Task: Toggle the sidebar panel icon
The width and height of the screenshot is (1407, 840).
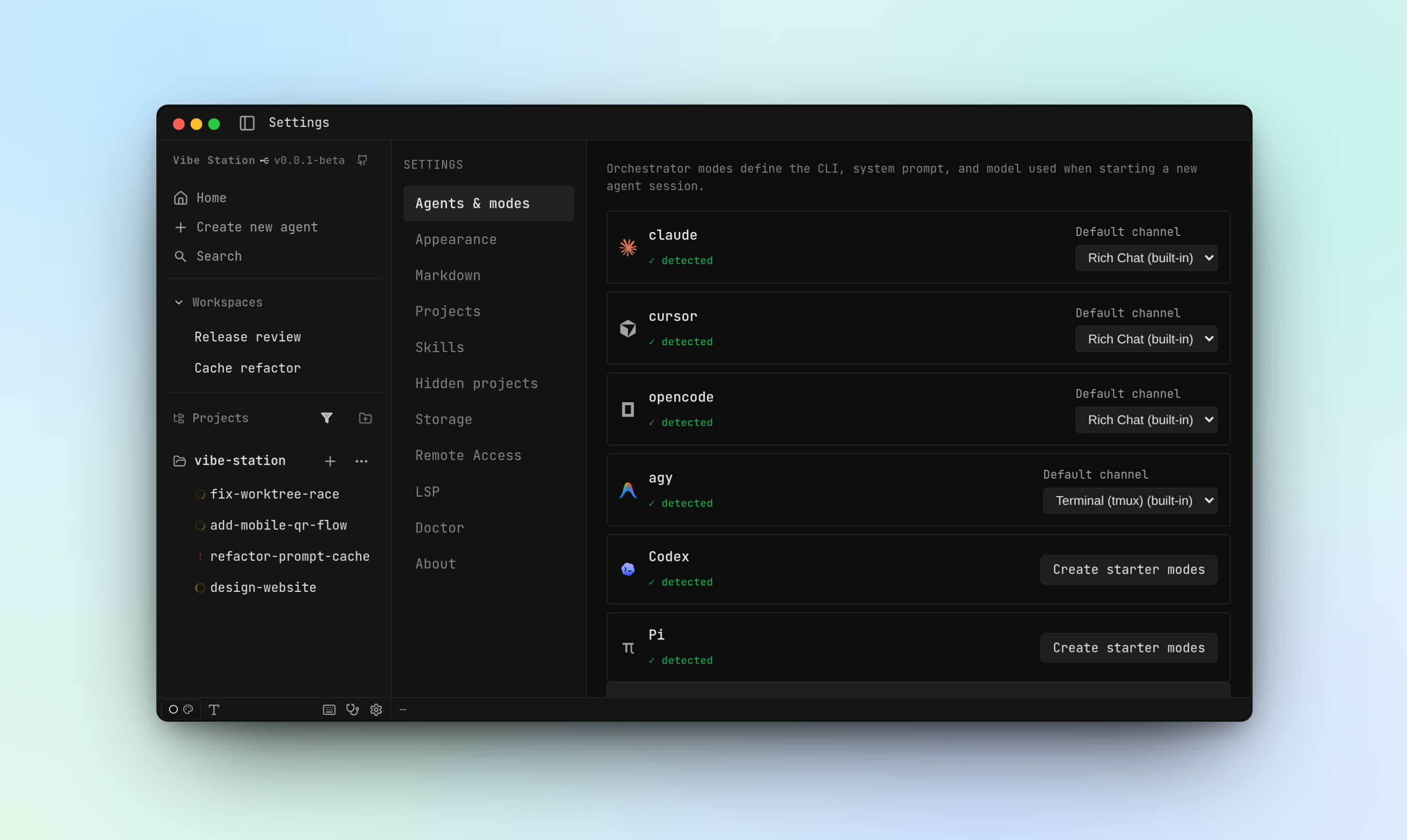Action: (247, 123)
